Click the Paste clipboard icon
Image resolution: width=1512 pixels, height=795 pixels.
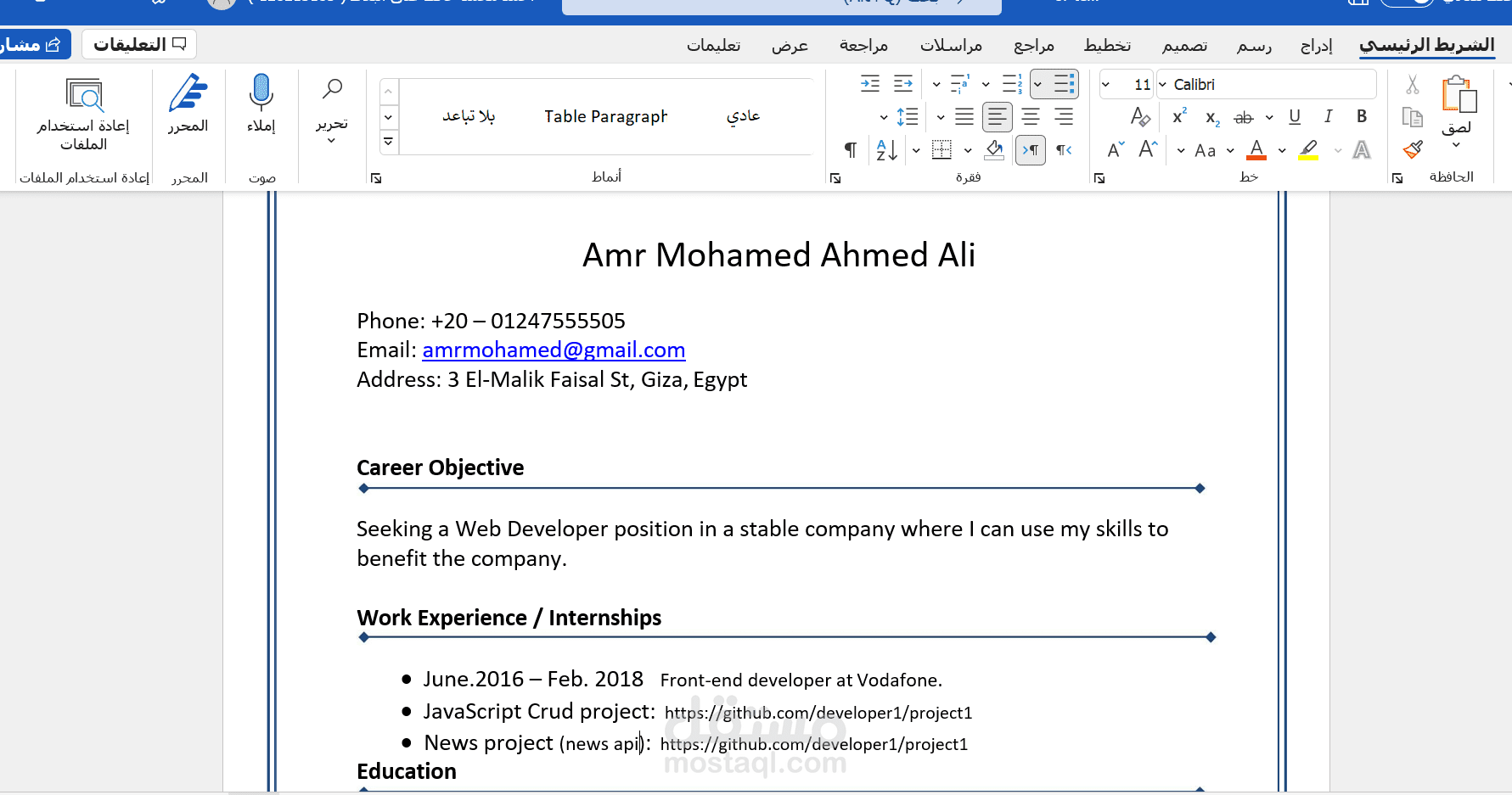(1459, 93)
